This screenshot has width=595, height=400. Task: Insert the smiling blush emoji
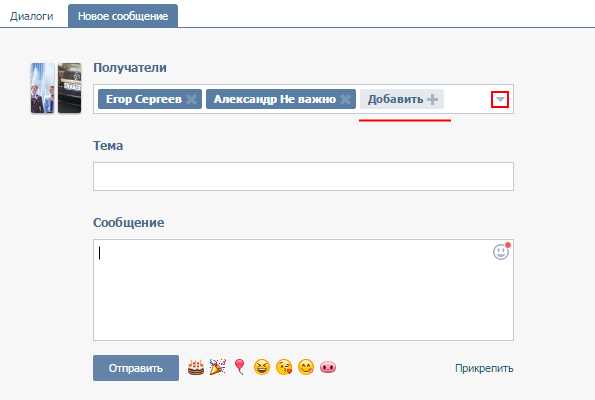tap(306, 367)
